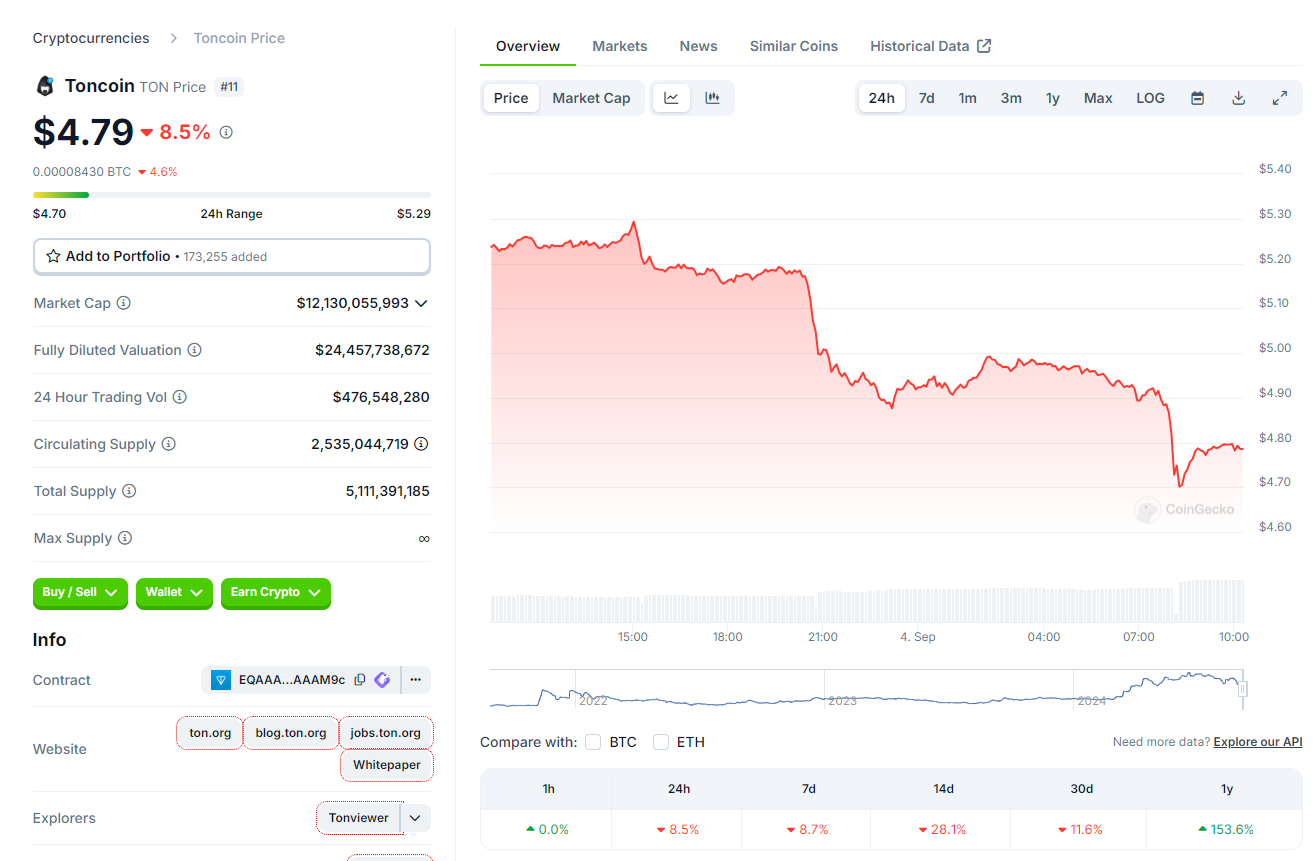Image resolution: width=1313 pixels, height=861 pixels.
Task: Click Add to Portfolio button
Action: click(x=232, y=256)
